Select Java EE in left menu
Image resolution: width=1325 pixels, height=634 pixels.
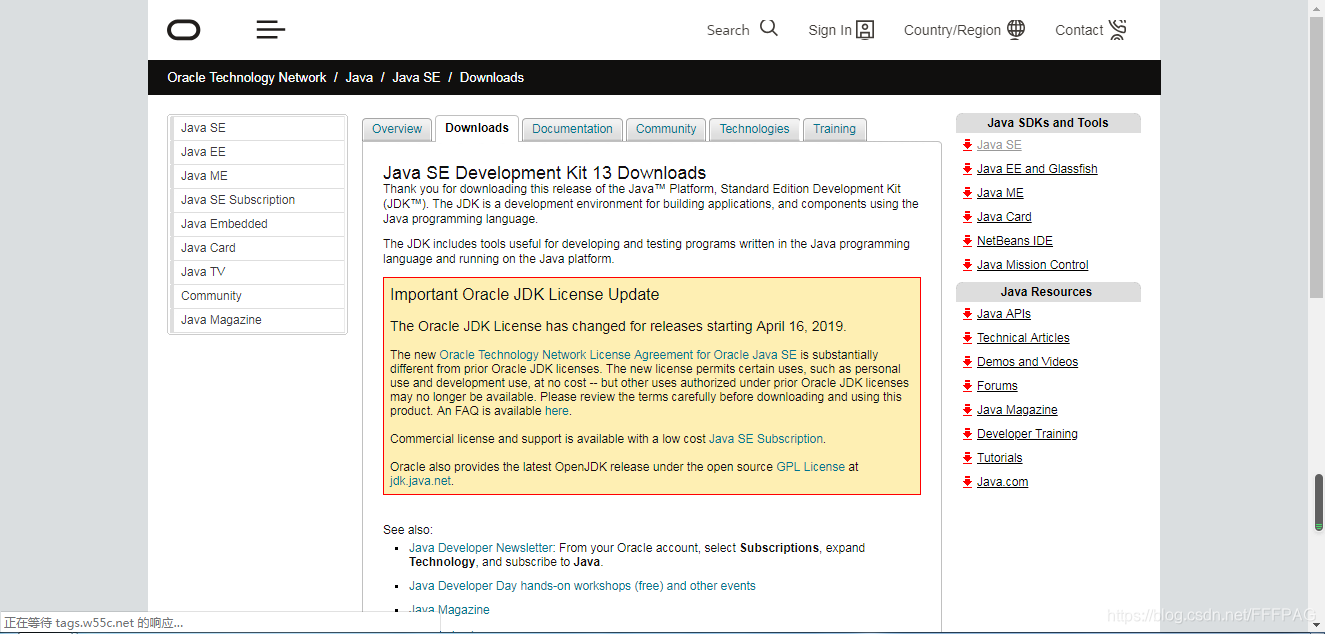(x=258, y=152)
